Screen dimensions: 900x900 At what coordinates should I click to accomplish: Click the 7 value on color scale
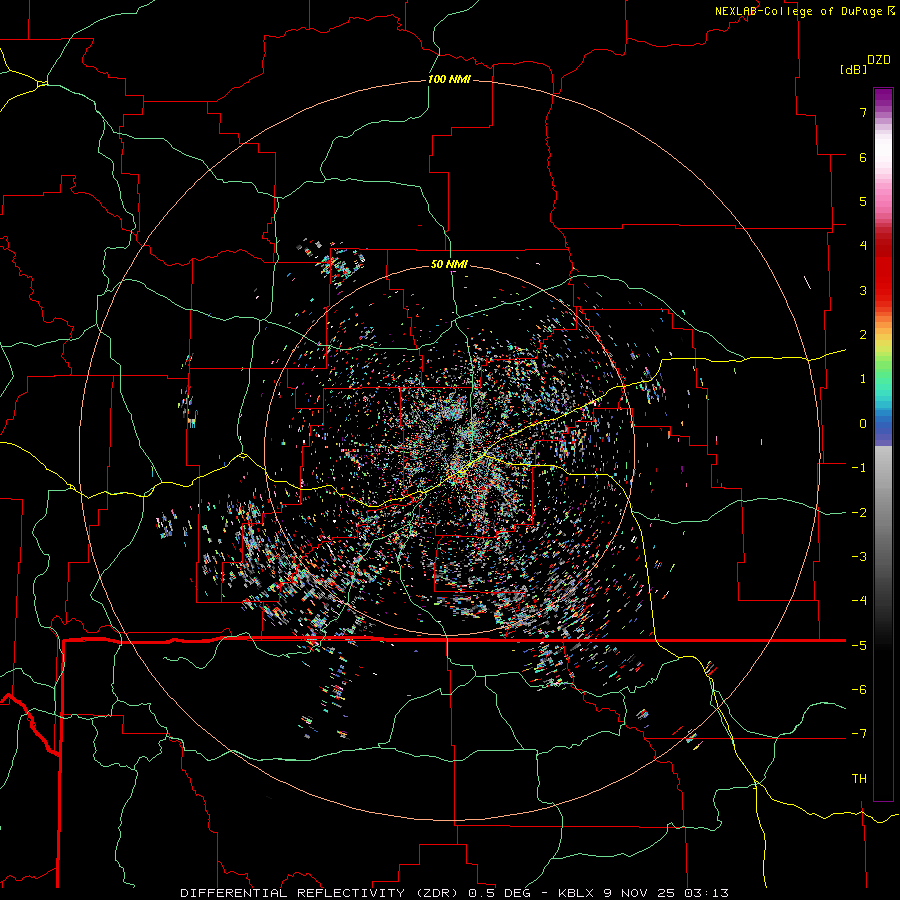click(863, 112)
